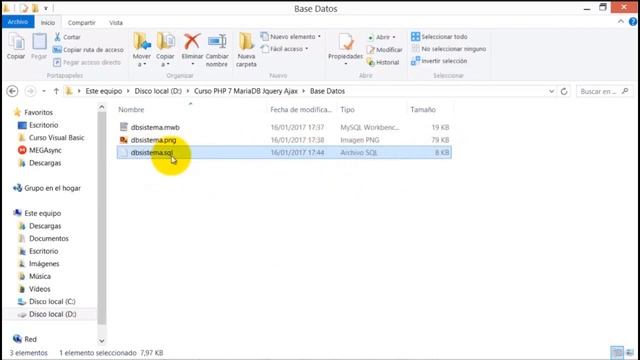640x360 pixels.
Task: Open Documentos in sidebar
Action: click(49, 238)
